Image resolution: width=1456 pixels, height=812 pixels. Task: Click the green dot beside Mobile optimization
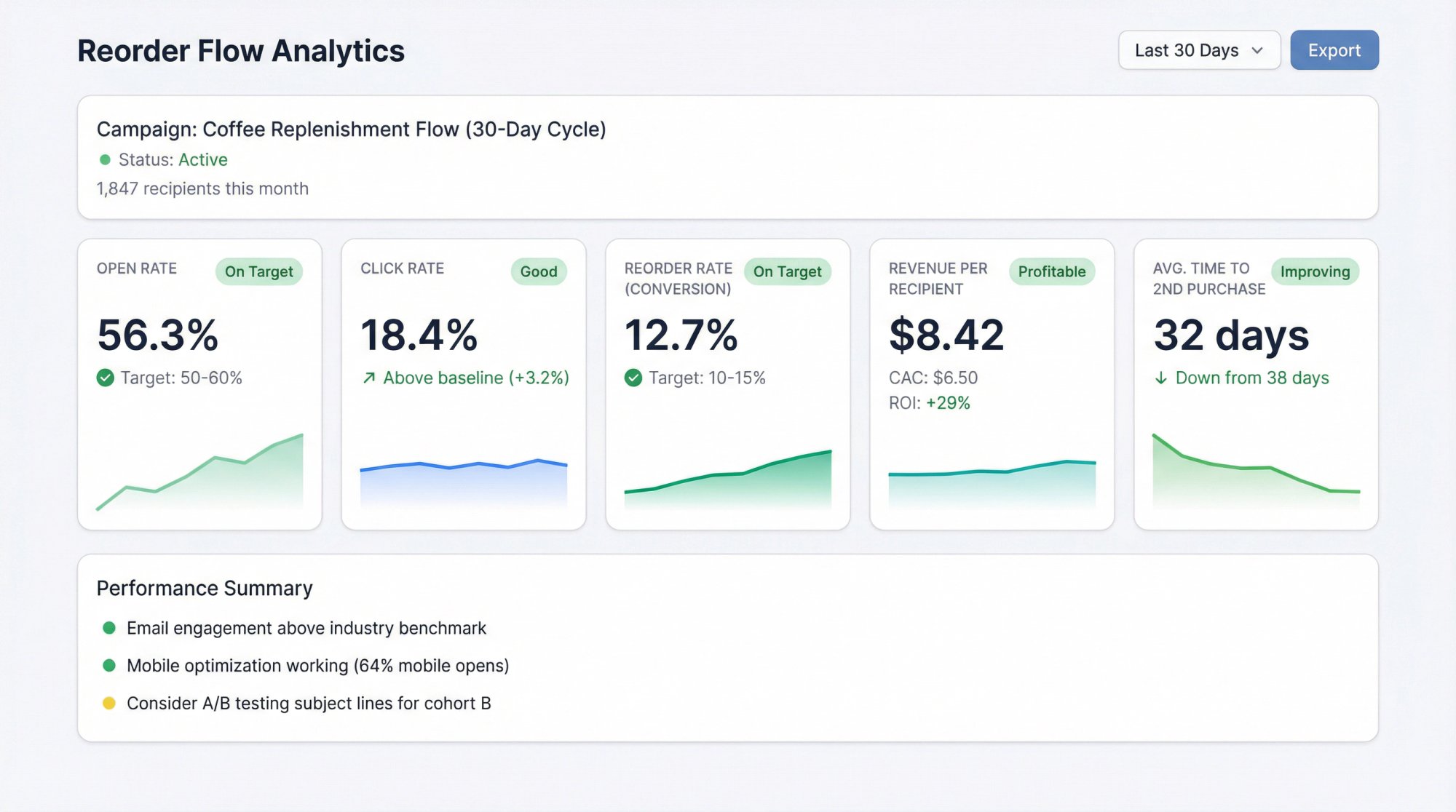(109, 666)
